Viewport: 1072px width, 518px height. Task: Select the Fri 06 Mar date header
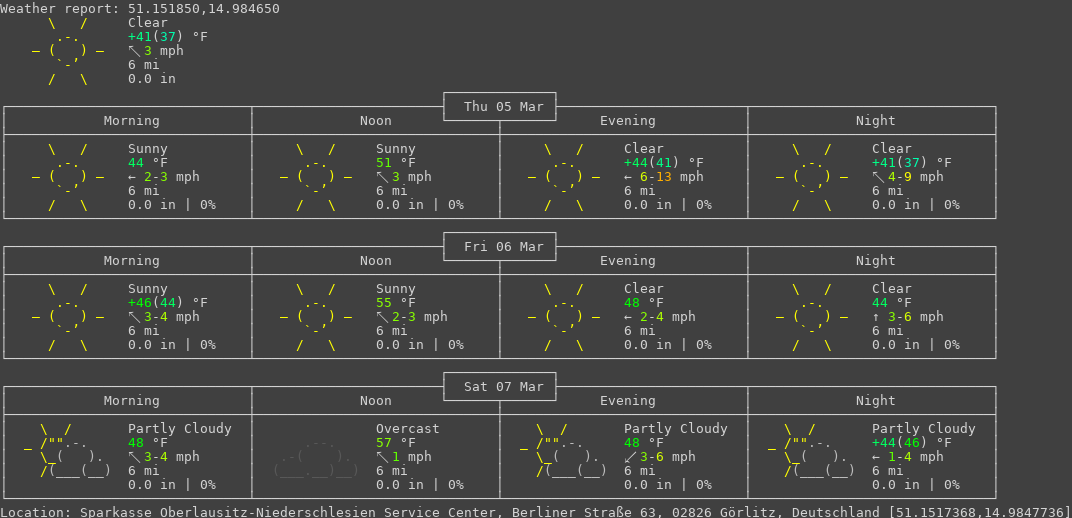point(500,247)
